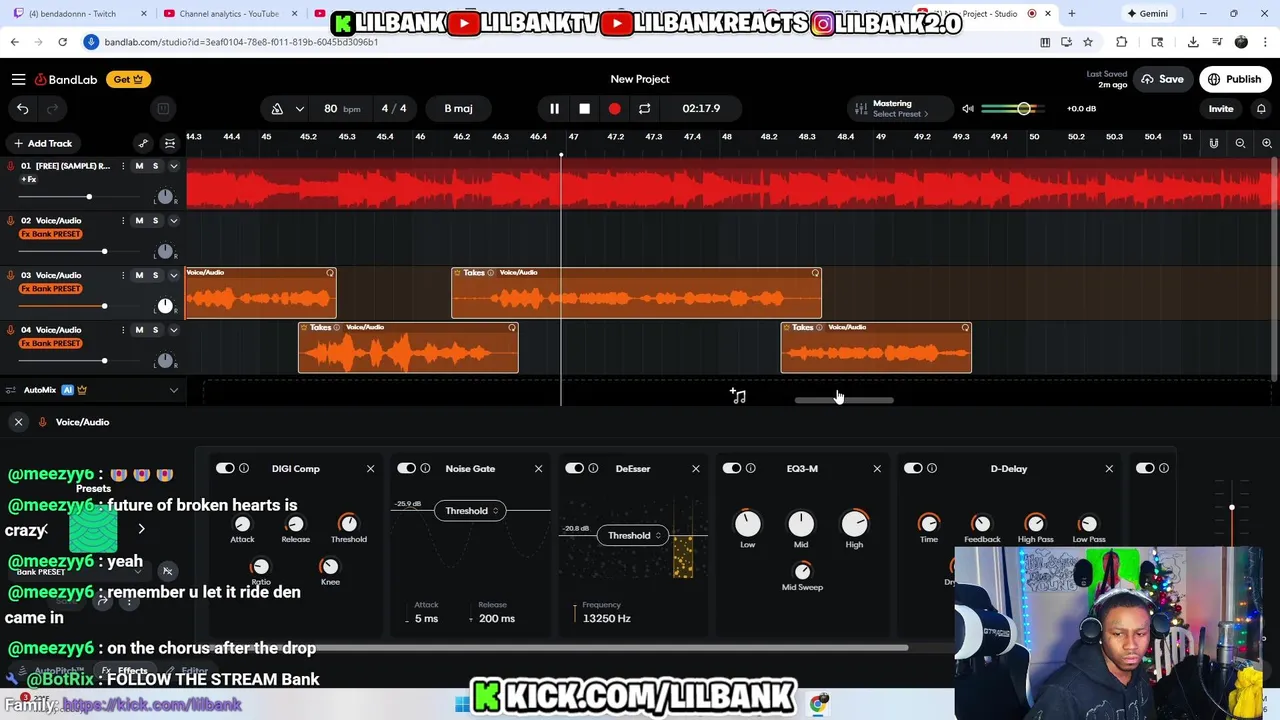Solo track 03 Voice/Audio
The height and width of the screenshot is (720, 1280).
(155, 275)
